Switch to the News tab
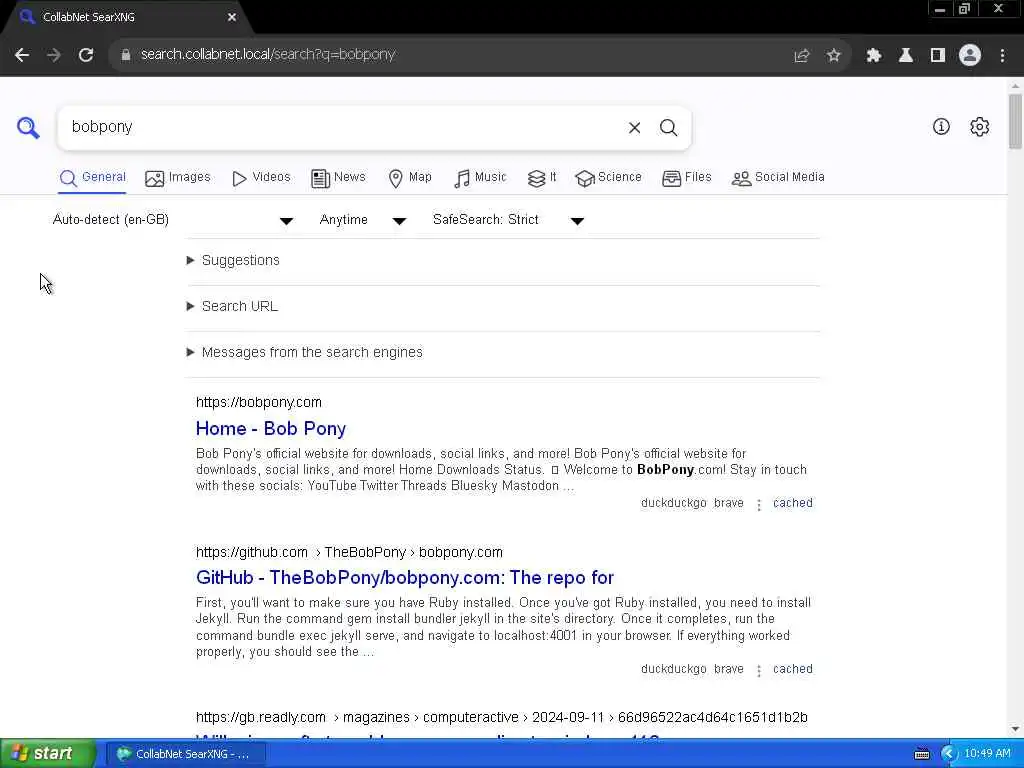Viewport: 1024px width, 768px height. point(338,178)
